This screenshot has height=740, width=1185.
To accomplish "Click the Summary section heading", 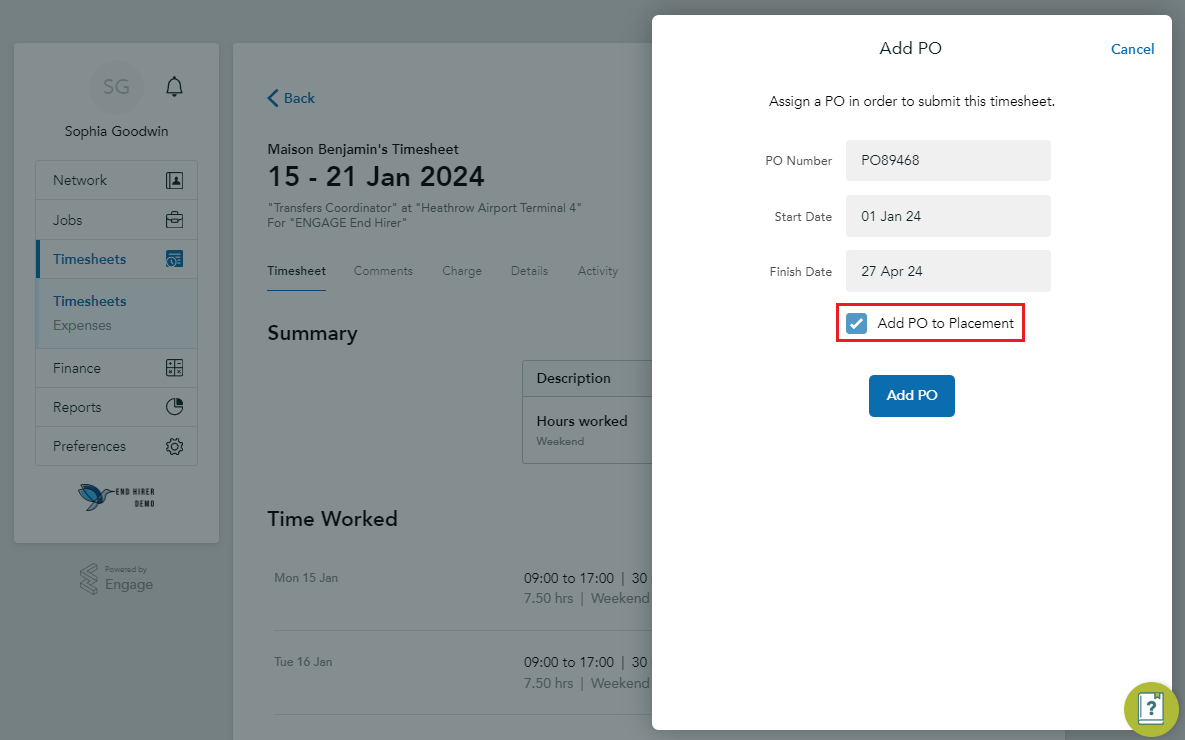I will [x=312, y=333].
